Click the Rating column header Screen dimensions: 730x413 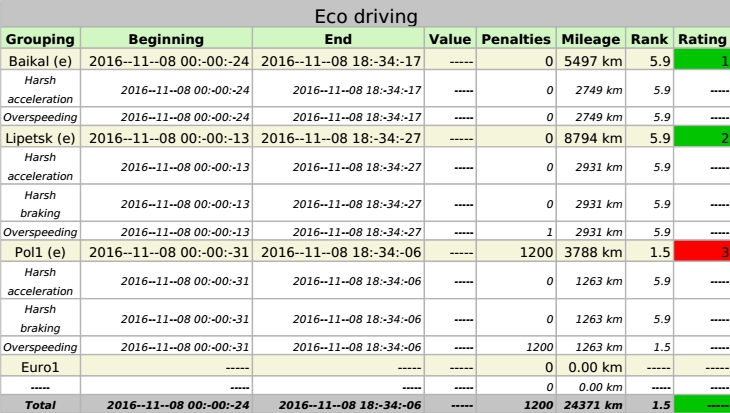(702, 39)
